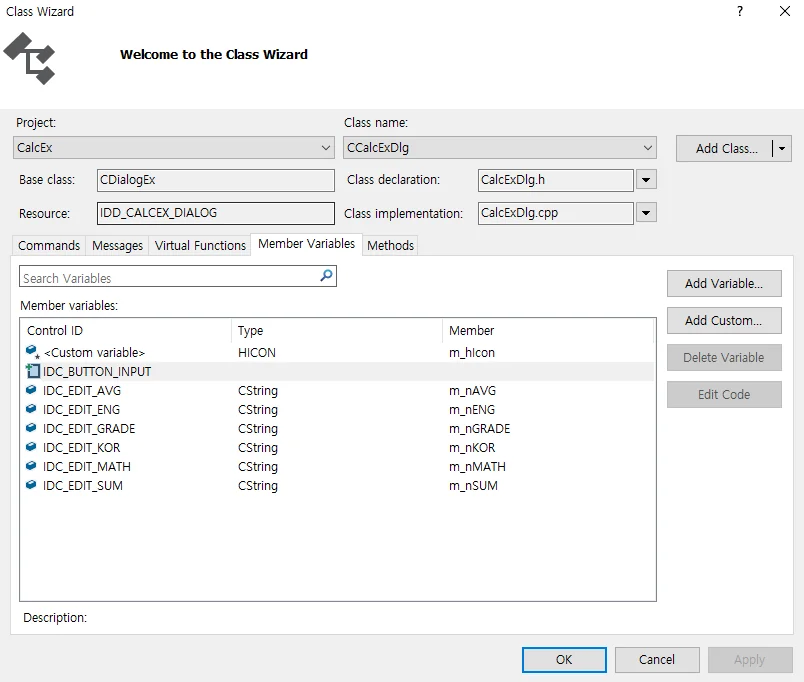Screen dimensions: 804x682
Task: Click the search magnifier icon in Search Variables
Action: pyautogui.click(x=326, y=276)
